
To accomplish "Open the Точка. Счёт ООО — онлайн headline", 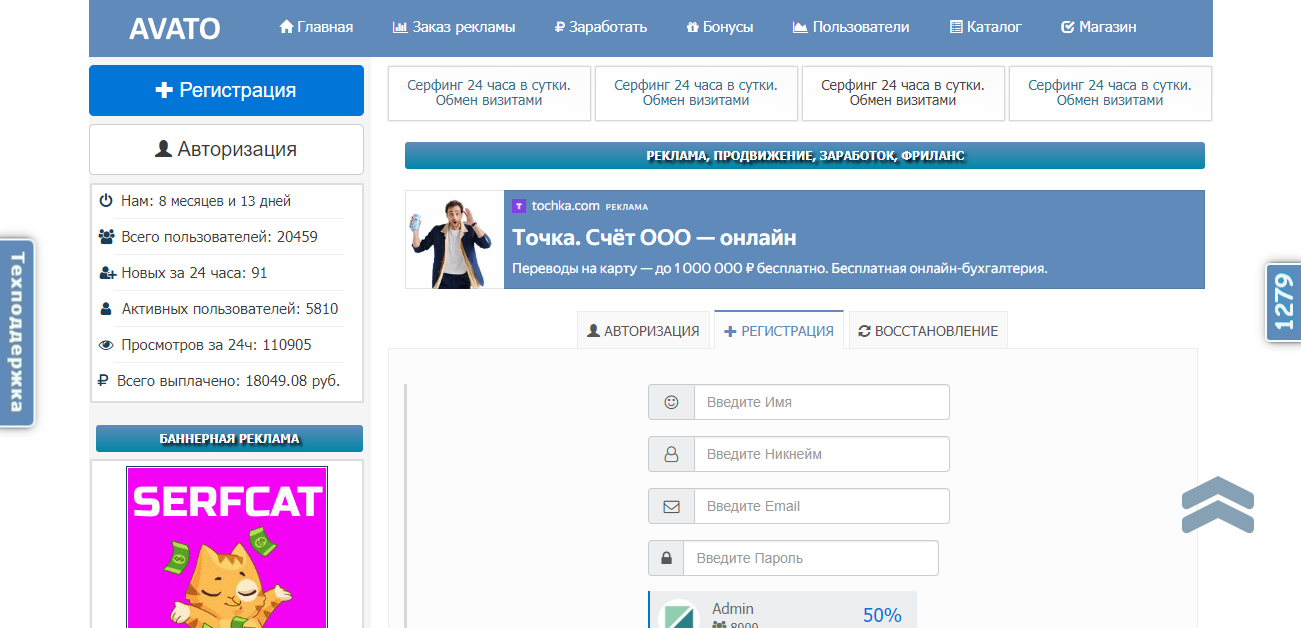I will coord(654,238).
